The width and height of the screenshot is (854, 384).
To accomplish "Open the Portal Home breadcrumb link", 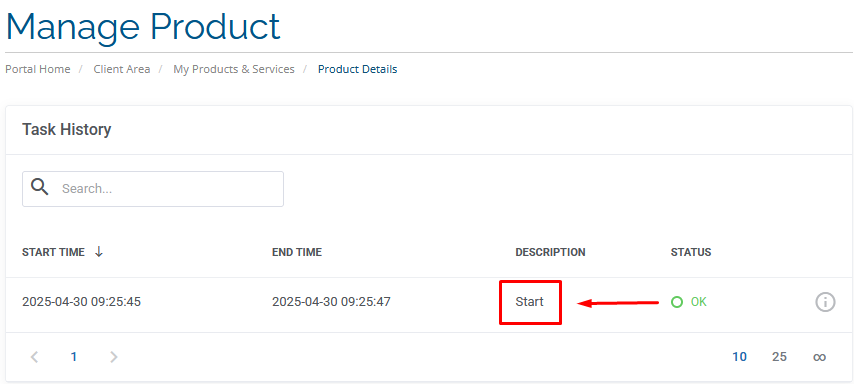I will click(x=38, y=69).
